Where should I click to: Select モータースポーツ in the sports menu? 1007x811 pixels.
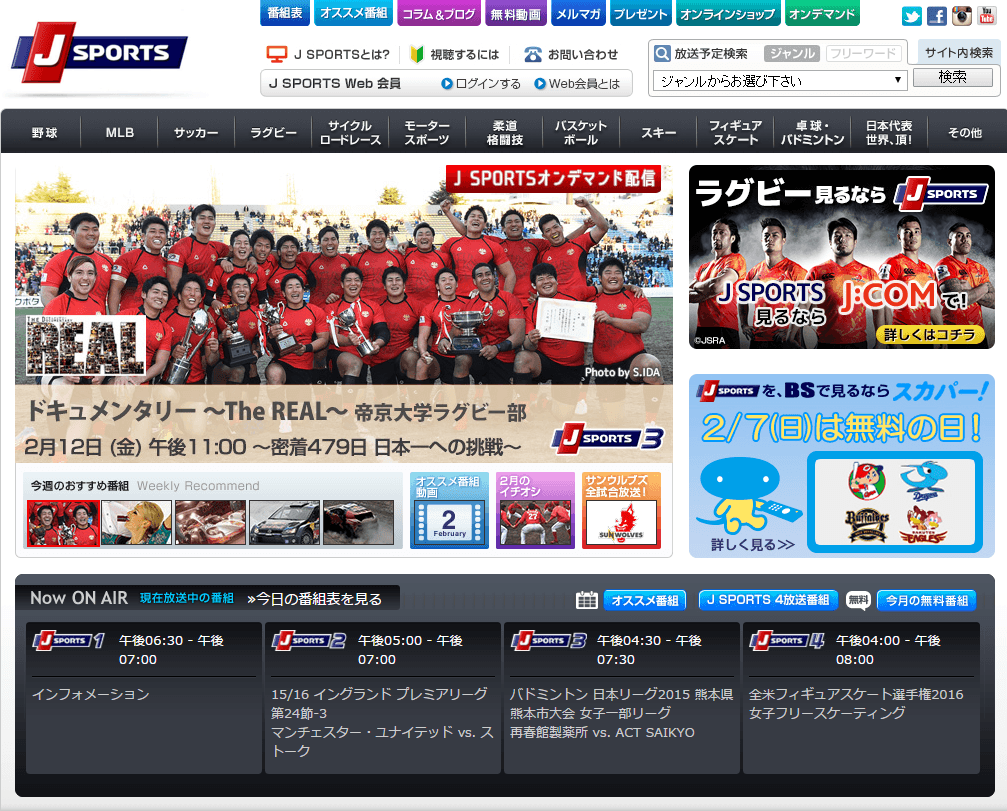(x=427, y=132)
